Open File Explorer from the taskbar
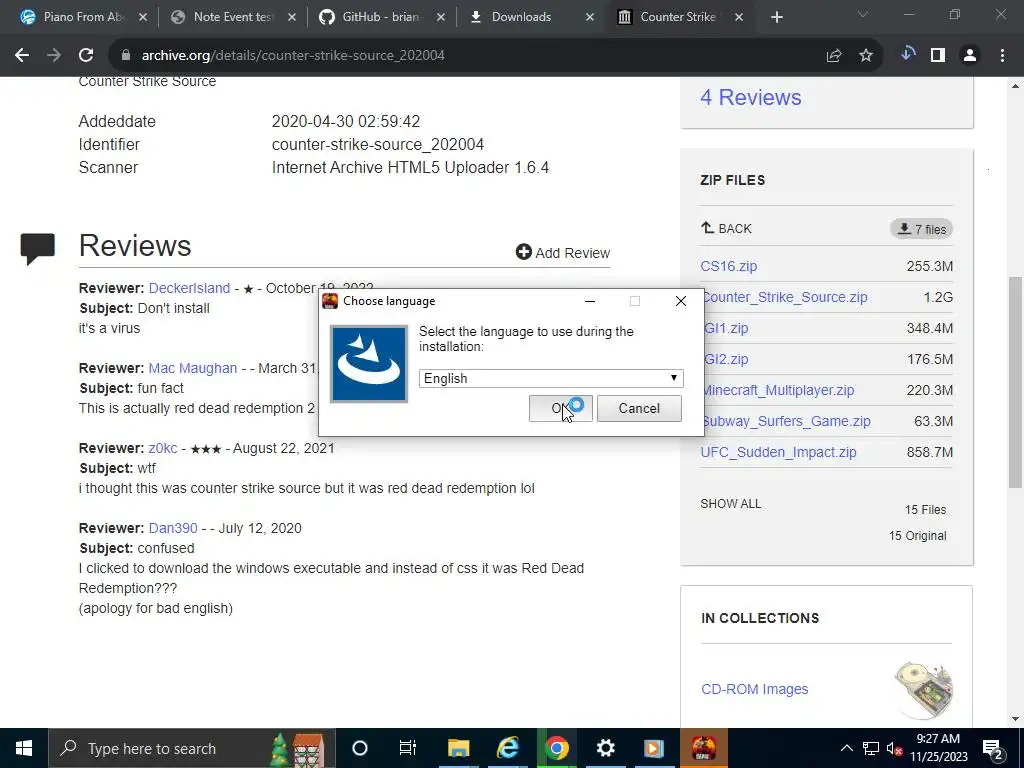The image size is (1024, 768). click(x=458, y=748)
